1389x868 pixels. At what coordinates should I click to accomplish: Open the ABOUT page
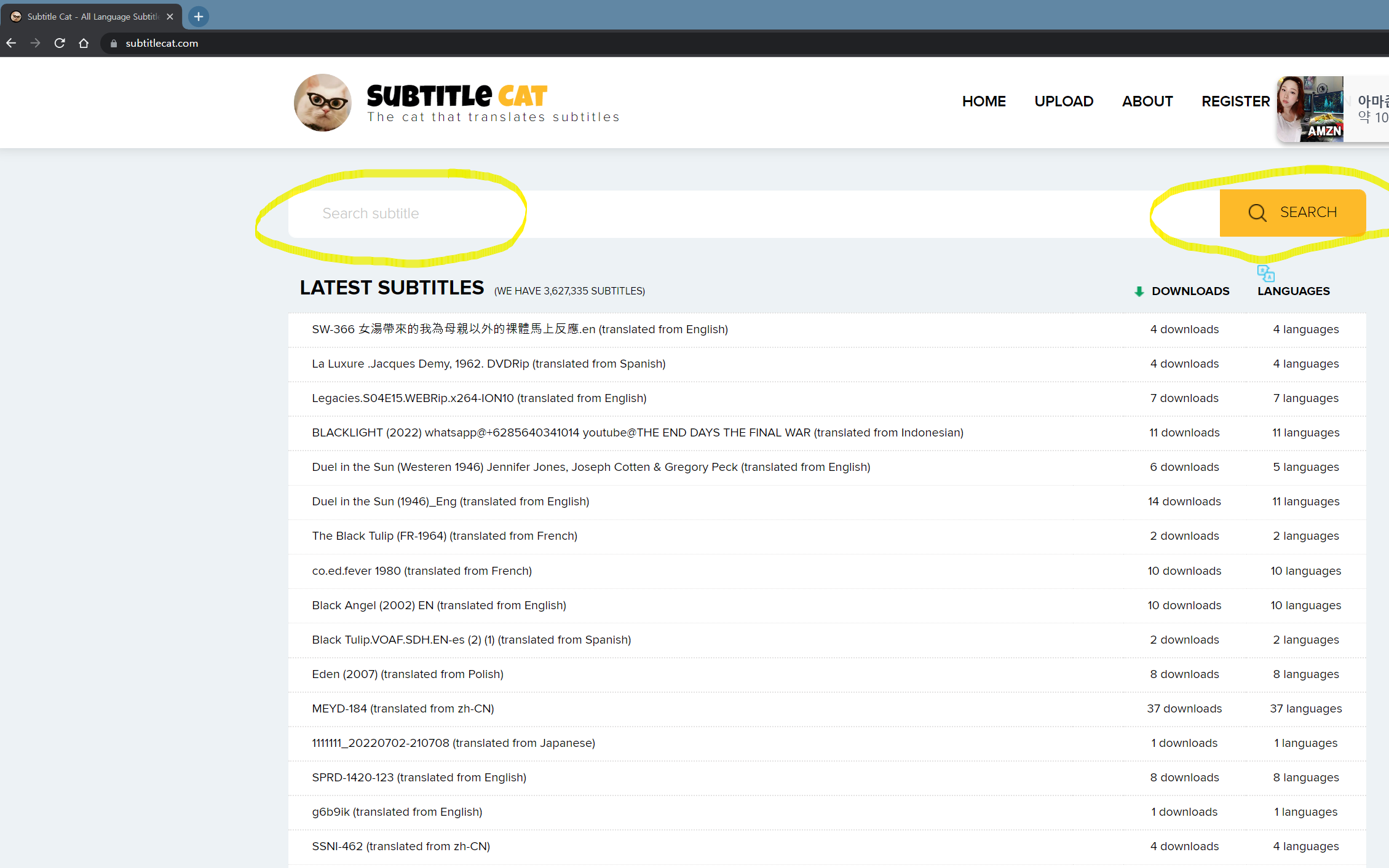[1147, 101]
